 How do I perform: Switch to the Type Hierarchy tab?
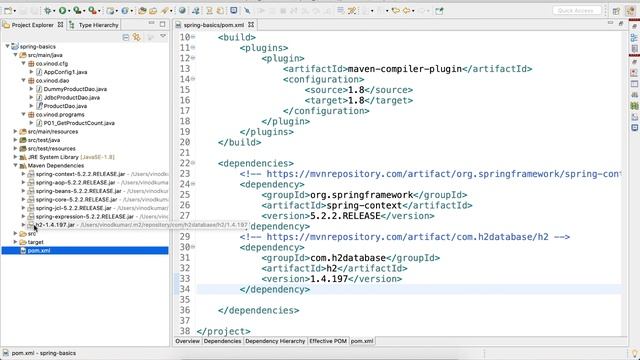[x=94, y=25]
